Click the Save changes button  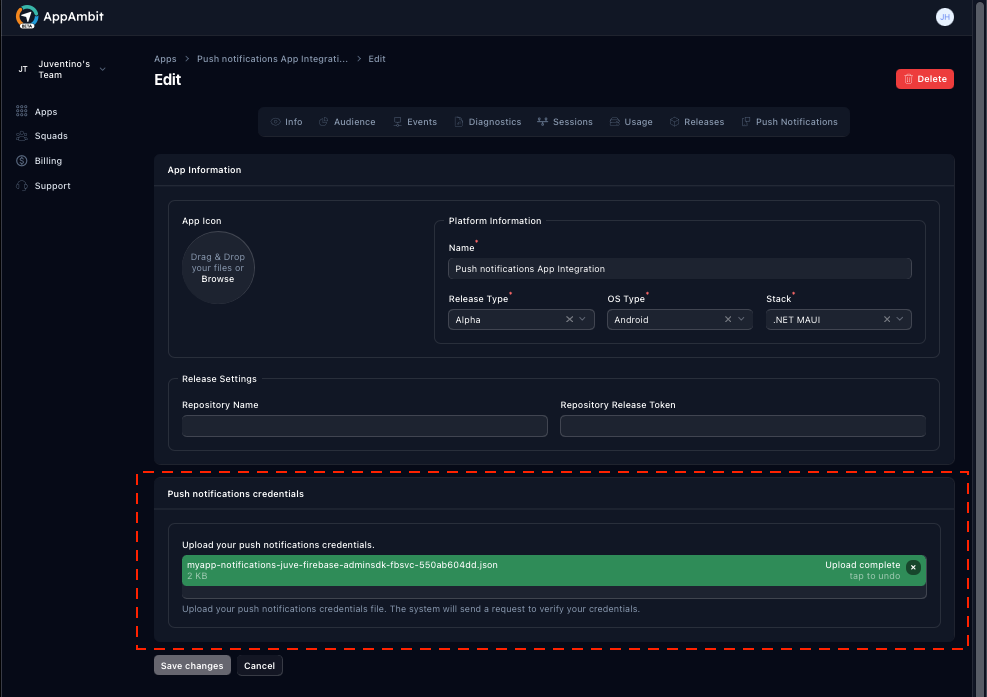[x=191, y=665]
